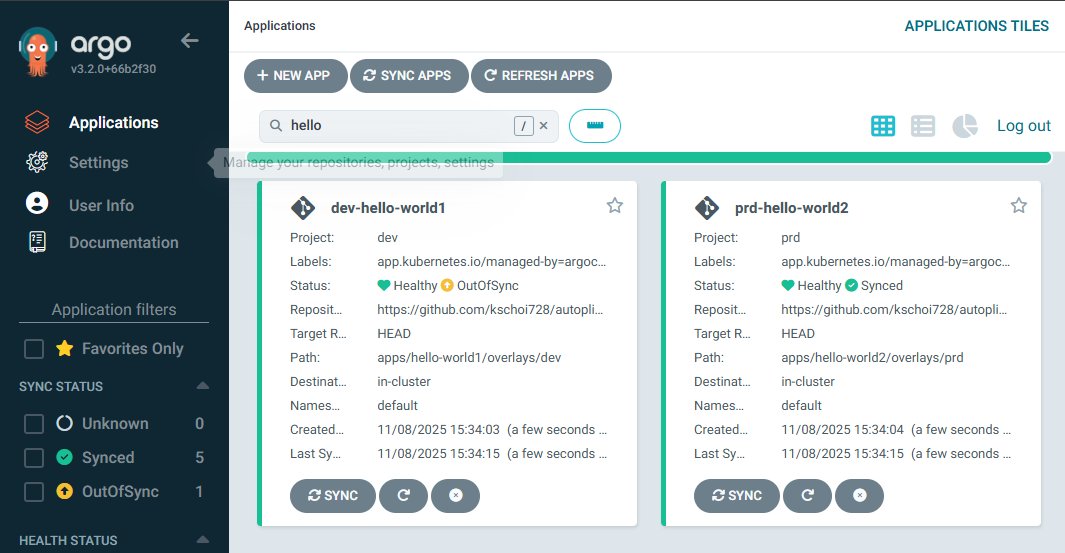Click git icon on dev-hello-world1 tile

pos(303,207)
